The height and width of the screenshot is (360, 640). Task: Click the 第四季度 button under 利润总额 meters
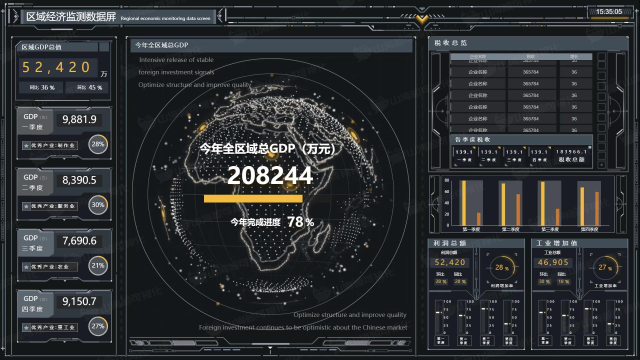tap(509, 340)
